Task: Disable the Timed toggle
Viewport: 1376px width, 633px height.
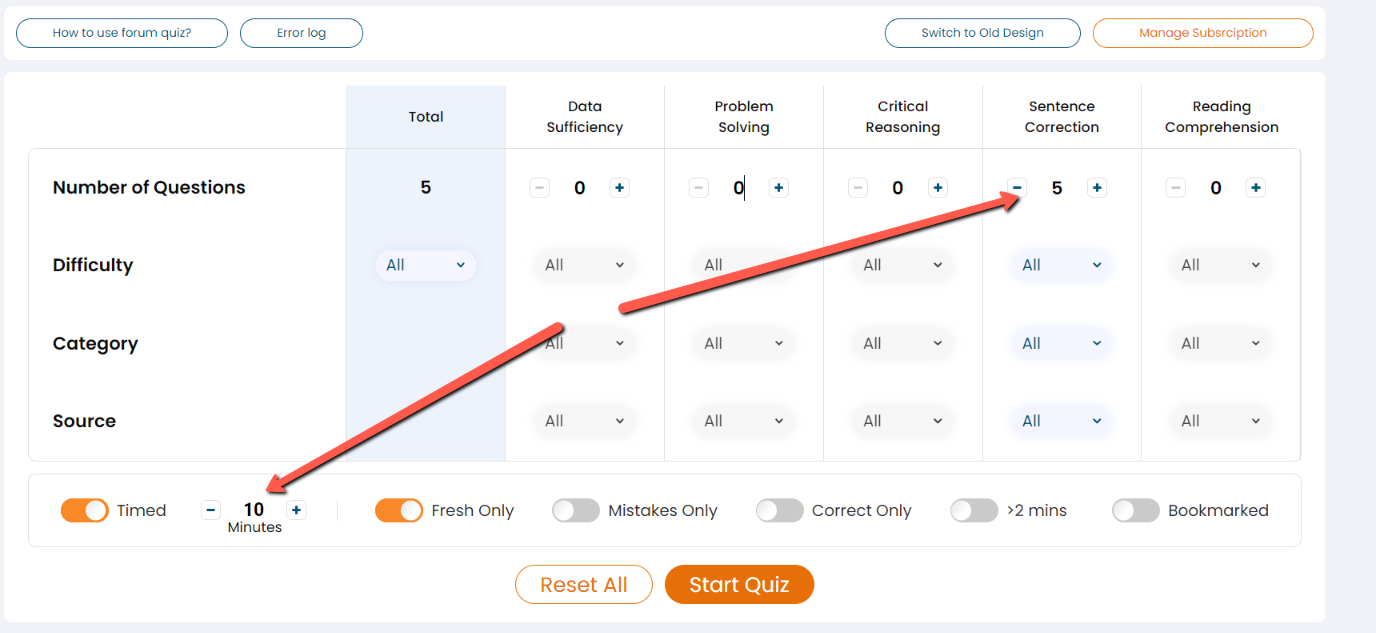Action: point(85,510)
